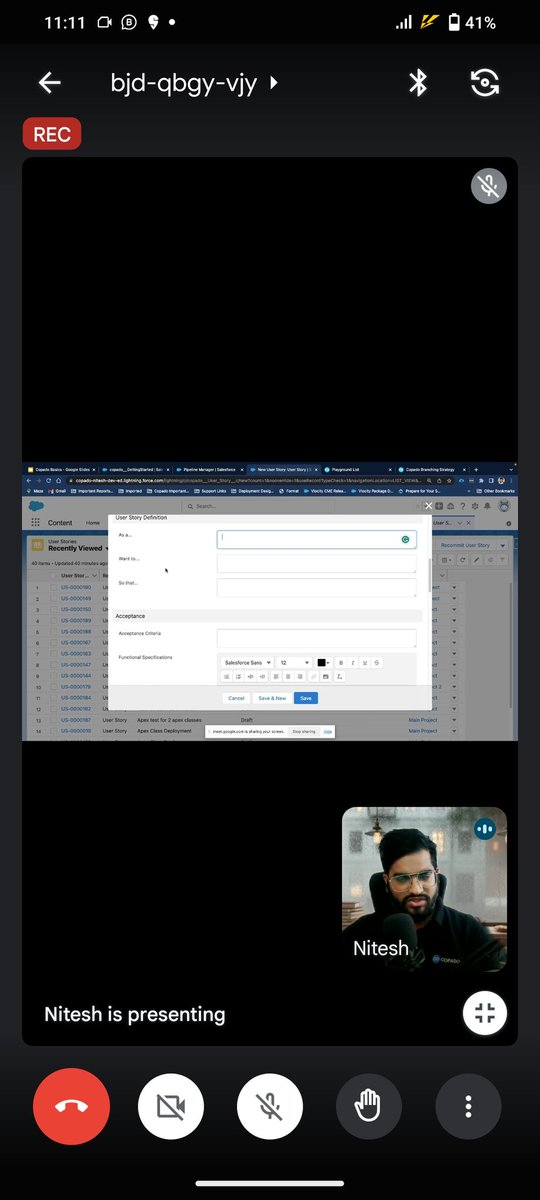Viewport: 540px width, 1200px height.
Task: Hang up with the red call button
Action: coord(72,1106)
